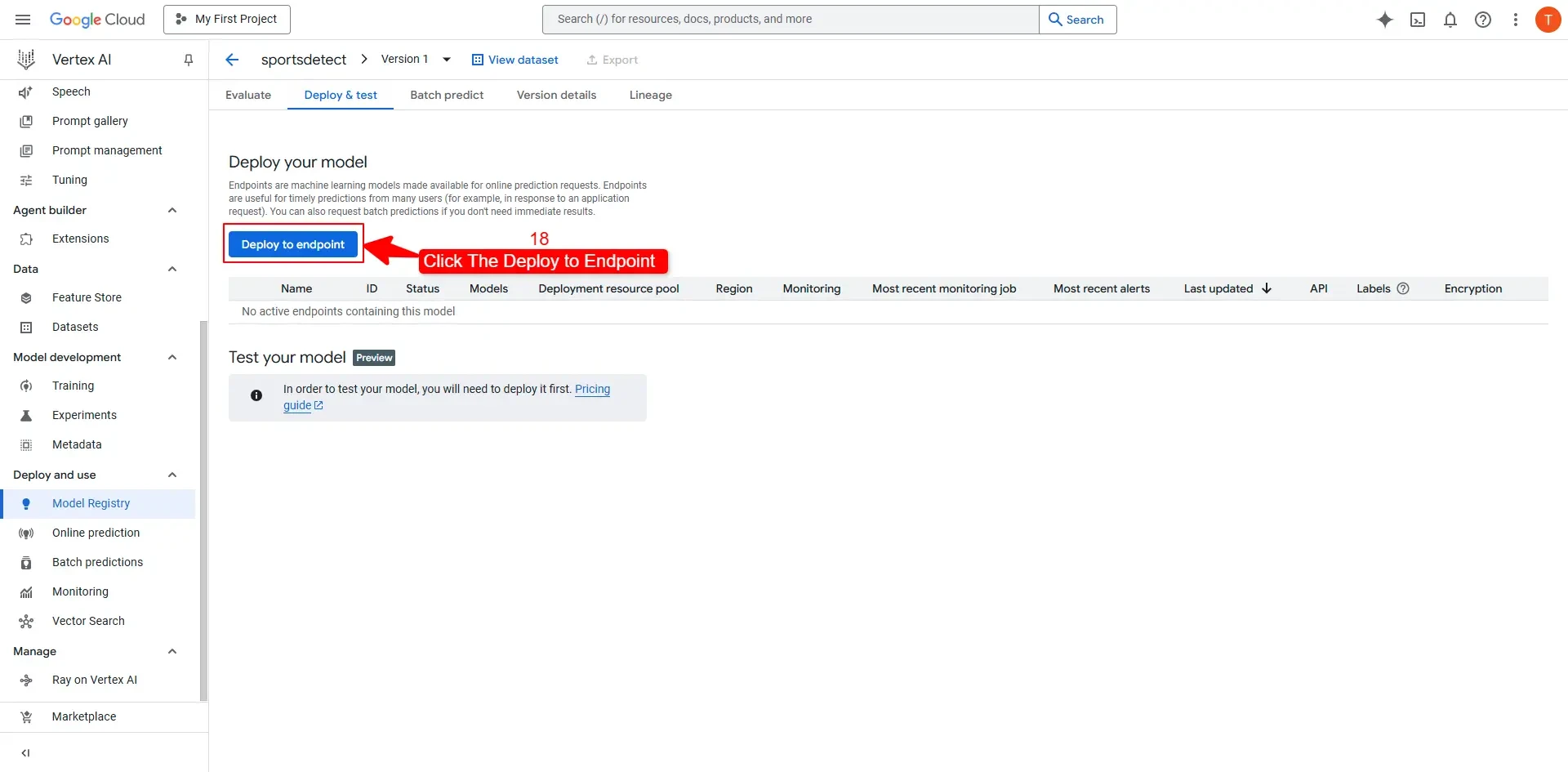This screenshot has width=1568, height=772.
Task: Open the account avatar labeled T
Action: (x=1548, y=20)
